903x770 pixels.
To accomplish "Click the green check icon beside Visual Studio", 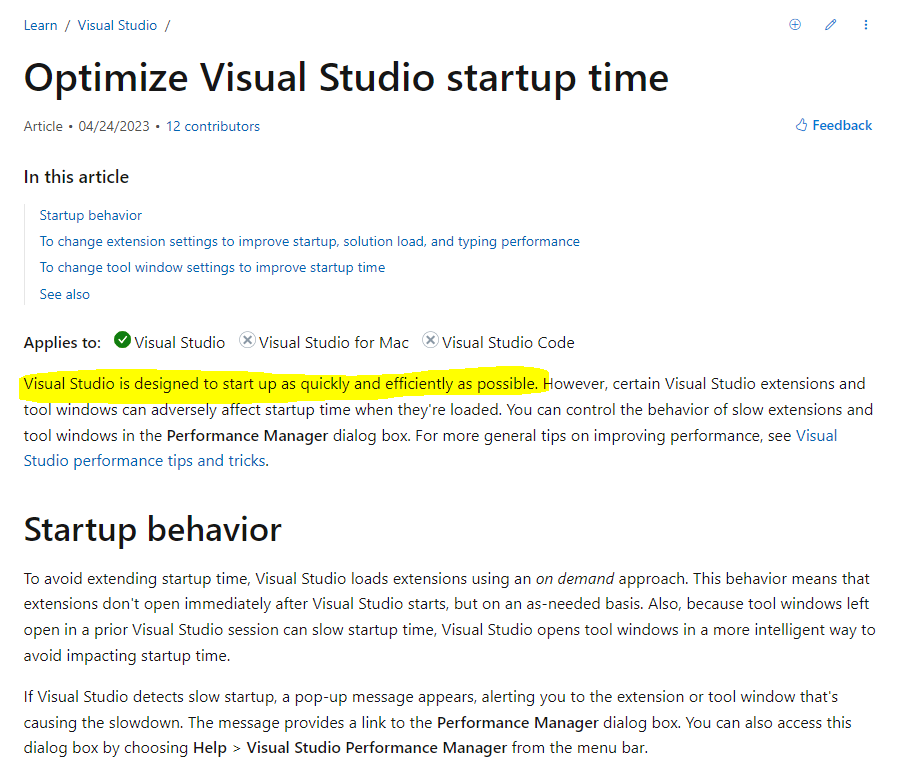I will coord(122,340).
